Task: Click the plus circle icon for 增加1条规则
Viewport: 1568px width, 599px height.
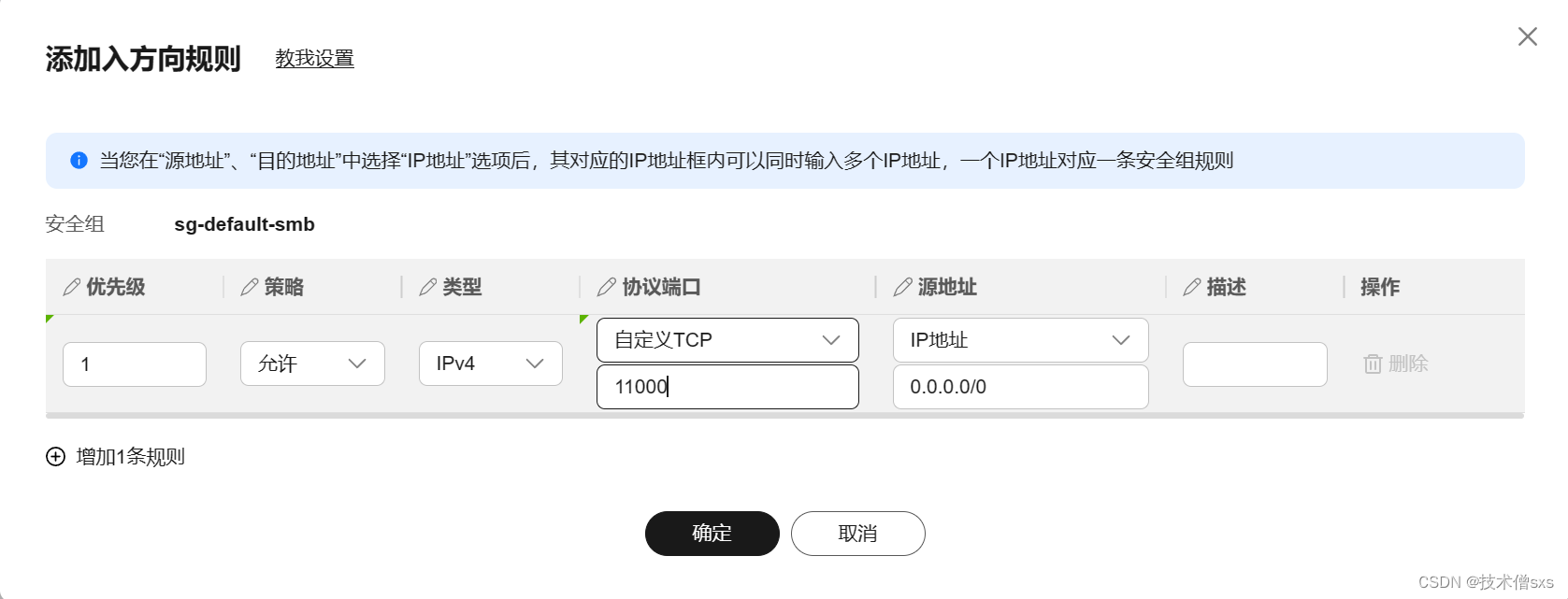Action: tap(56, 456)
